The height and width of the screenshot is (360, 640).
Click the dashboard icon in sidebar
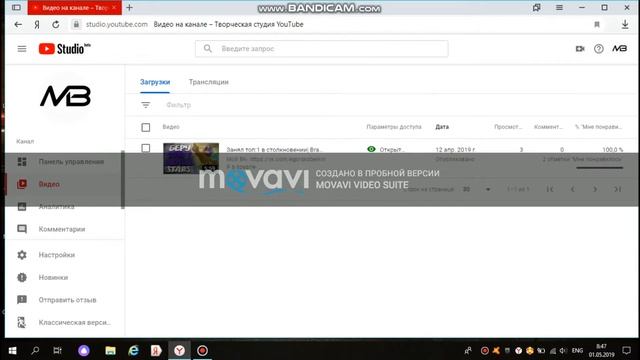coord(22,162)
